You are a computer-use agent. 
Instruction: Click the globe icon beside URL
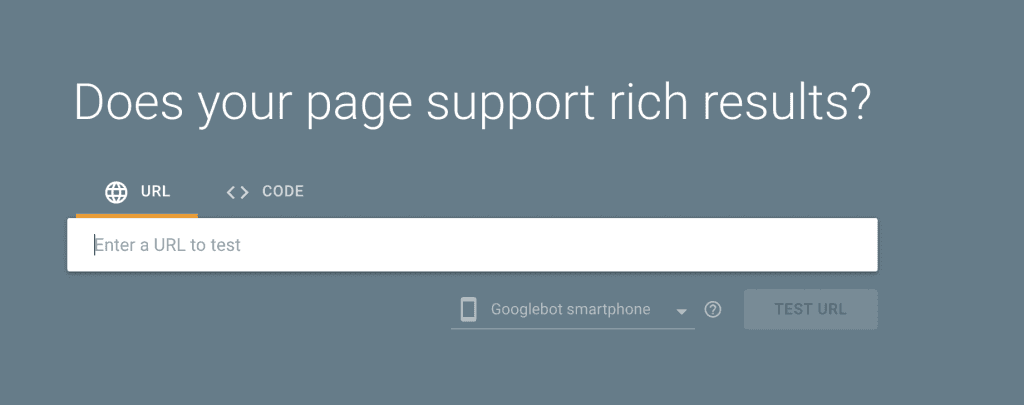click(x=116, y=192)
